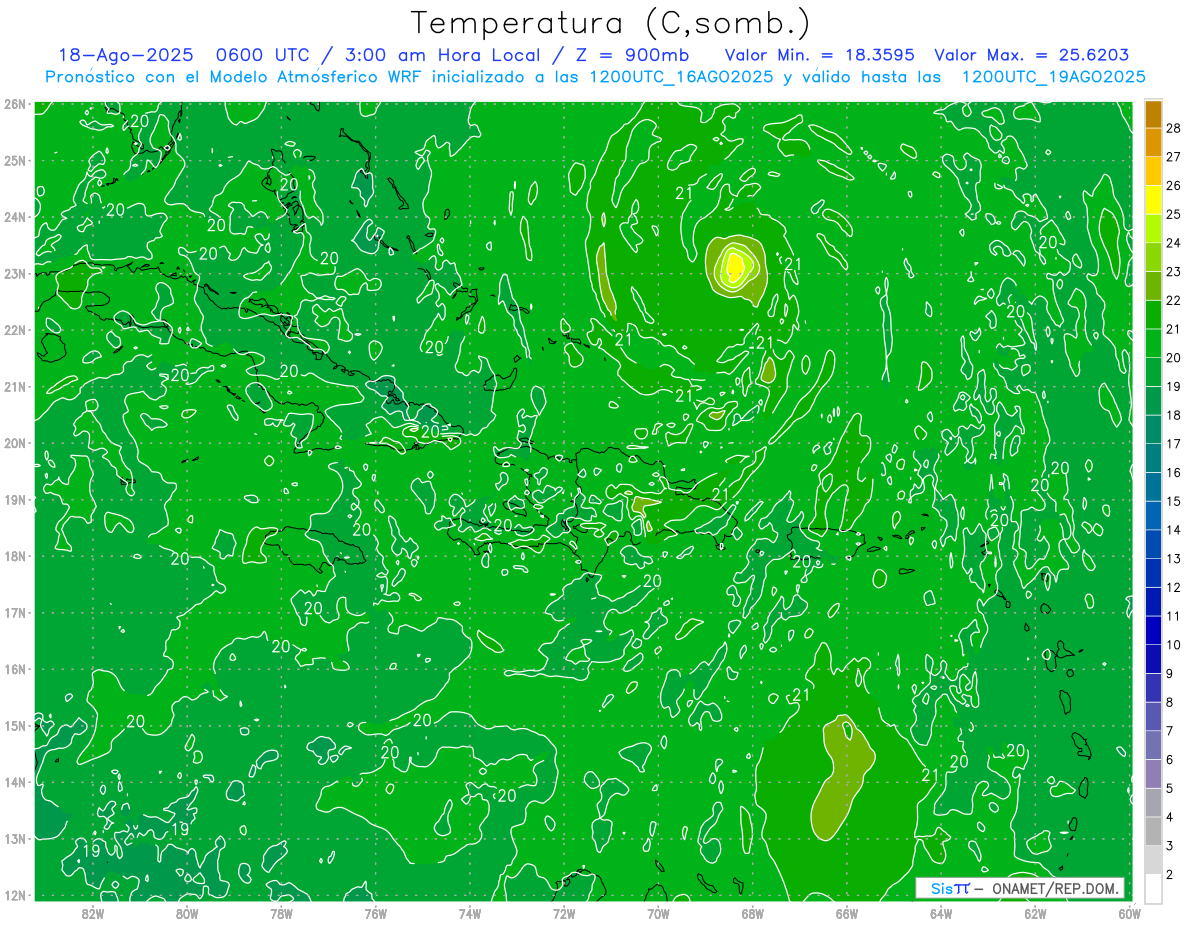The height and width of the screenshot is (927, 1200).
Task: Click the 16 label in the color legend
Action: pos(1173,473)
